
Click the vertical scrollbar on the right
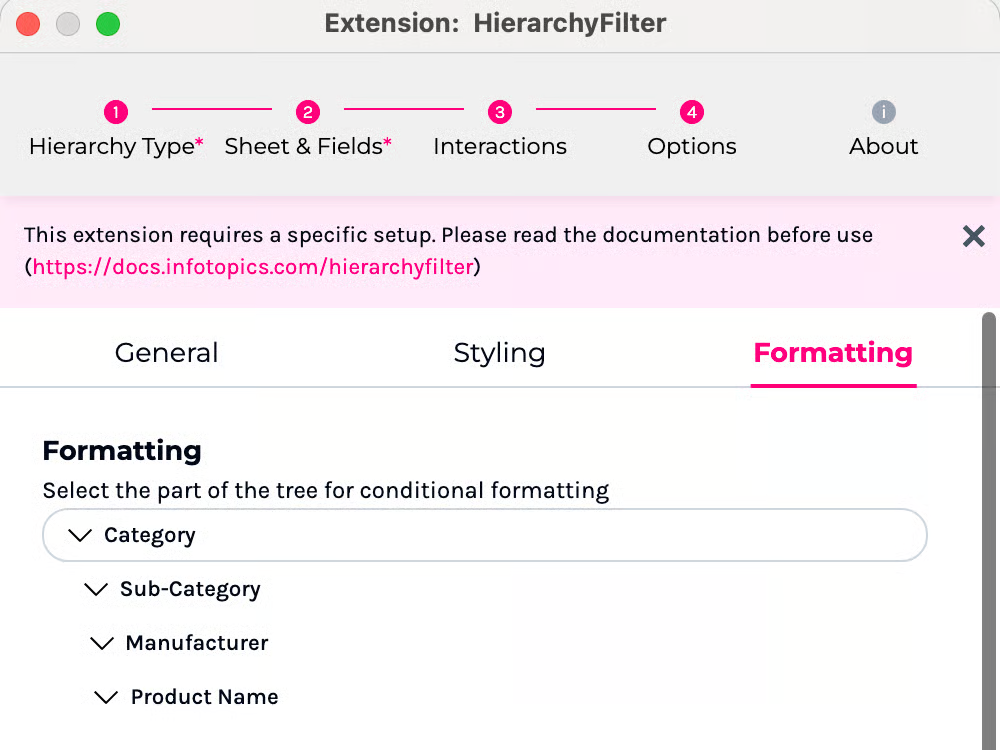(x=989, y=500)
